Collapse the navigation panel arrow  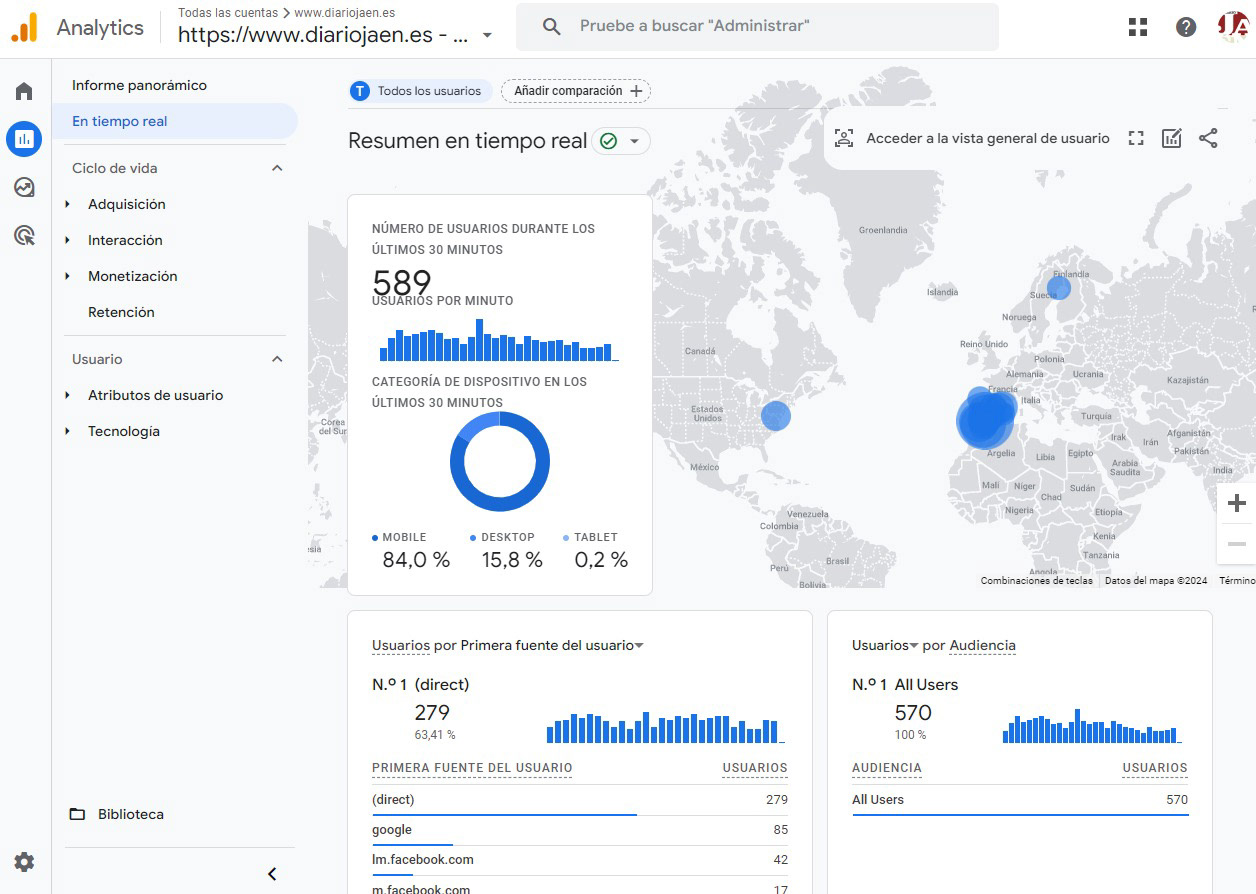tap(272, 874)
